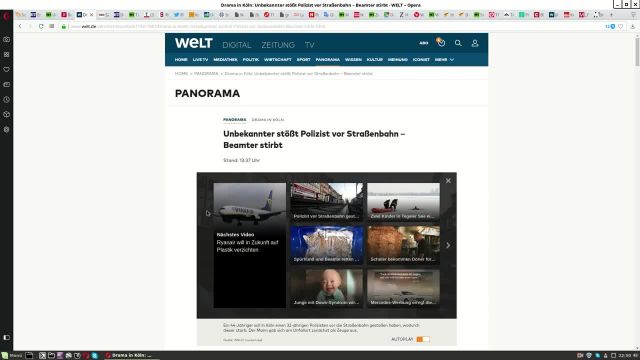Click PANORAMA in the breadcrumb
This screenshot has height=360, width=640.
point(206,73)
